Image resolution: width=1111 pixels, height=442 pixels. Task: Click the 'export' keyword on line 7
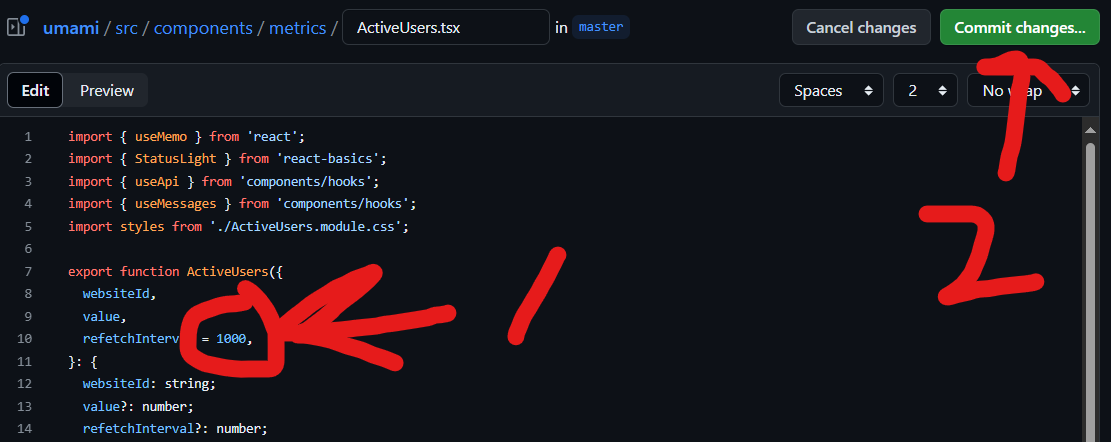(x=91, y=271)
